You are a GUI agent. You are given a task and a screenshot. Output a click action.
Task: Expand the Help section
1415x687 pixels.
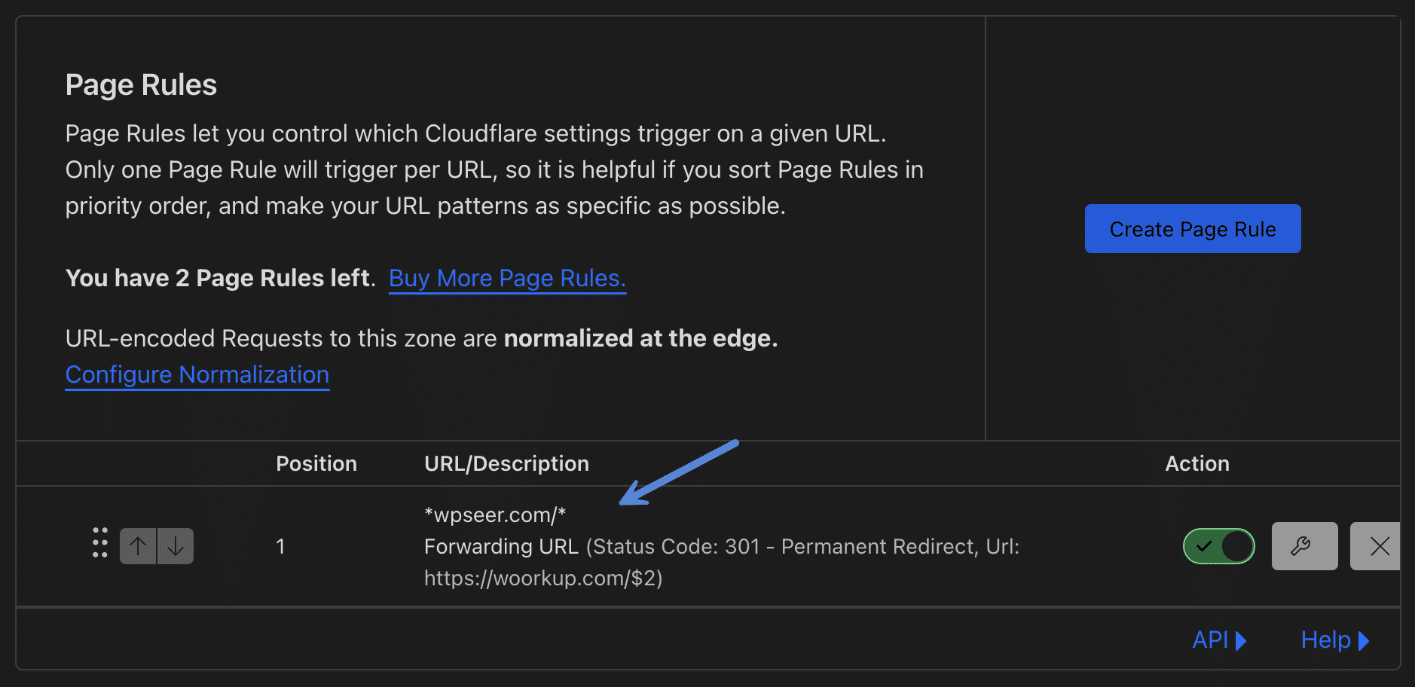click(x=1335, y=640)
